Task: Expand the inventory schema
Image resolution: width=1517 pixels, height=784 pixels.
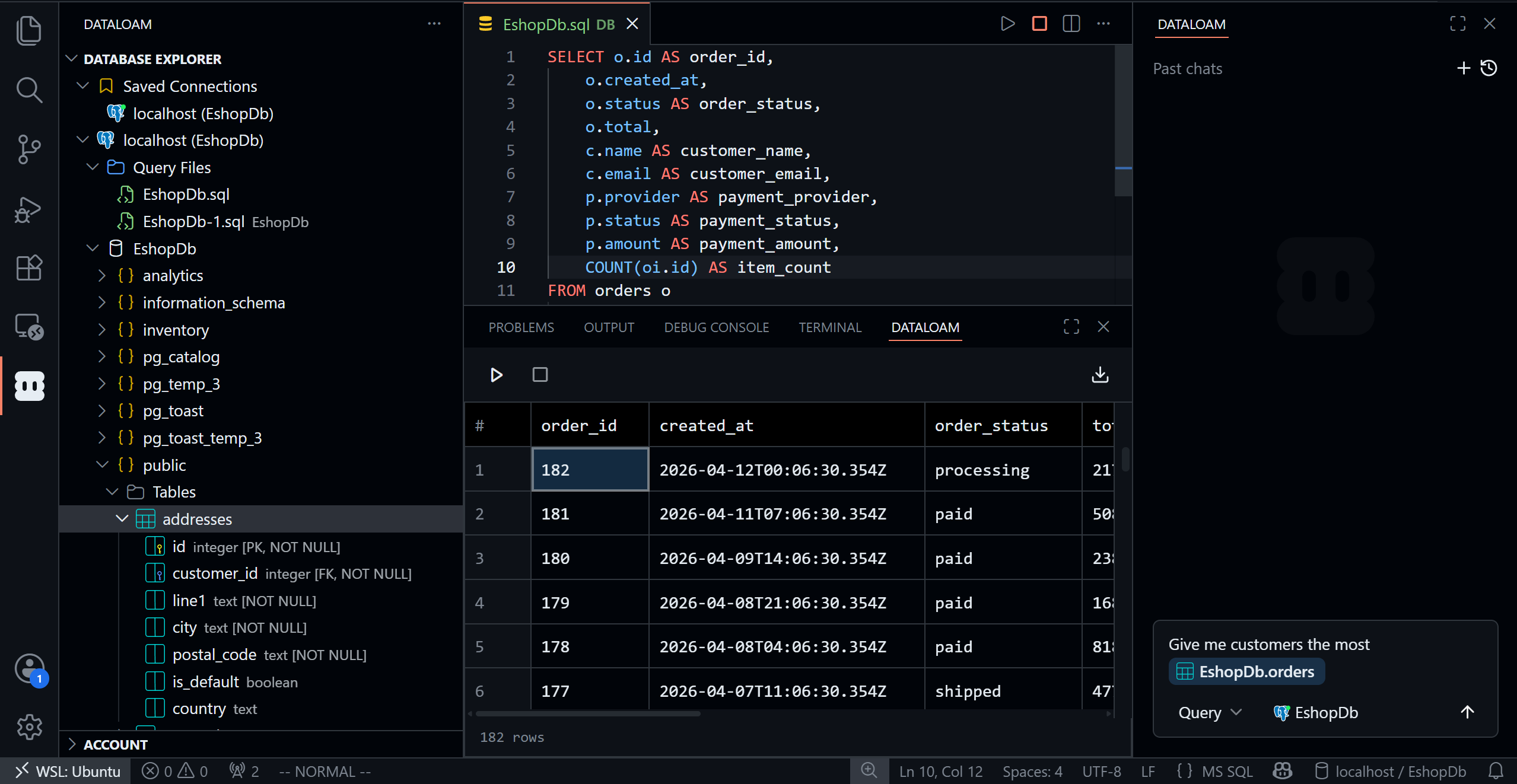Action: (x=102, y=330)
